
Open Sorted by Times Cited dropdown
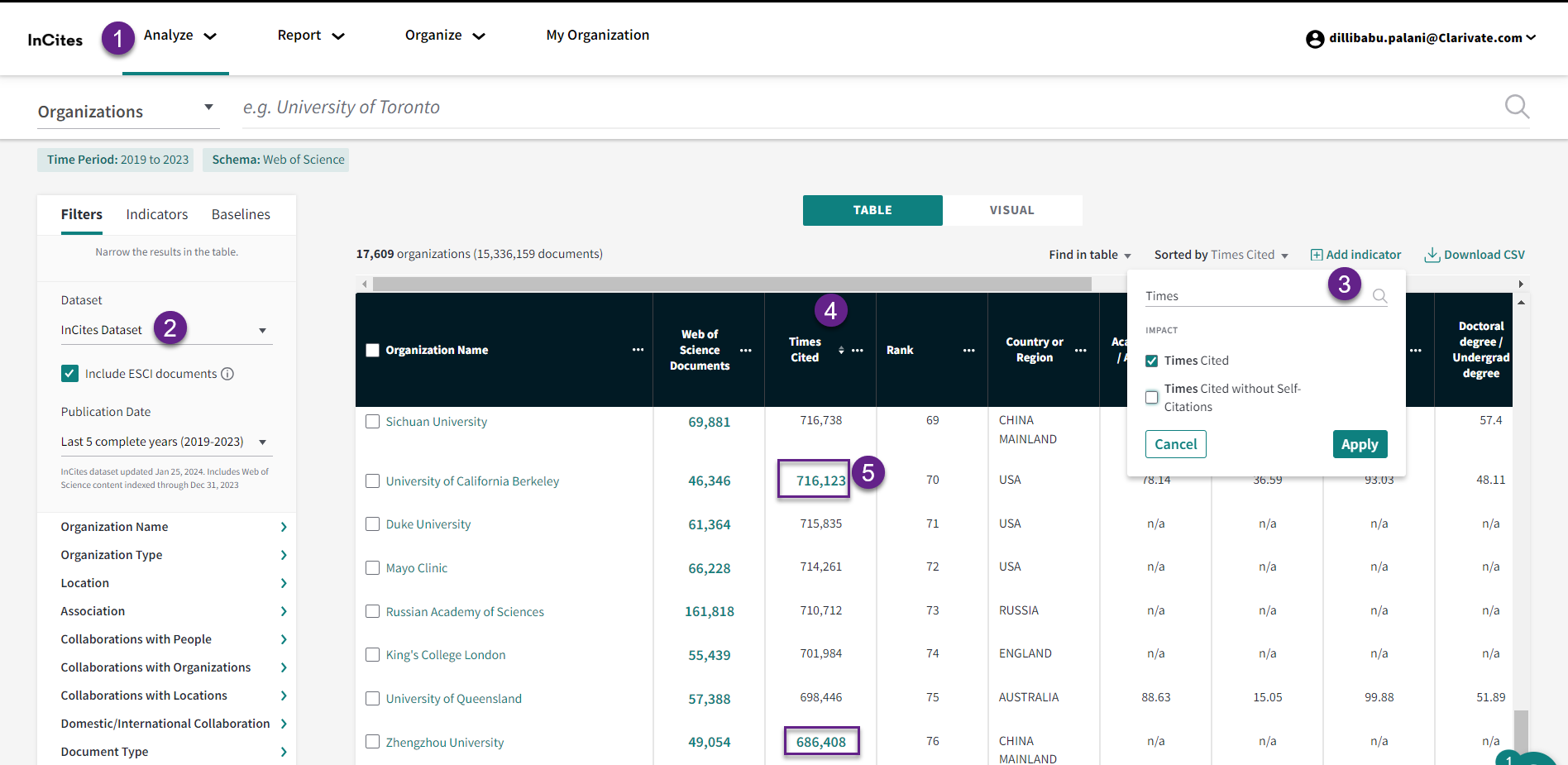[1221, 255]
